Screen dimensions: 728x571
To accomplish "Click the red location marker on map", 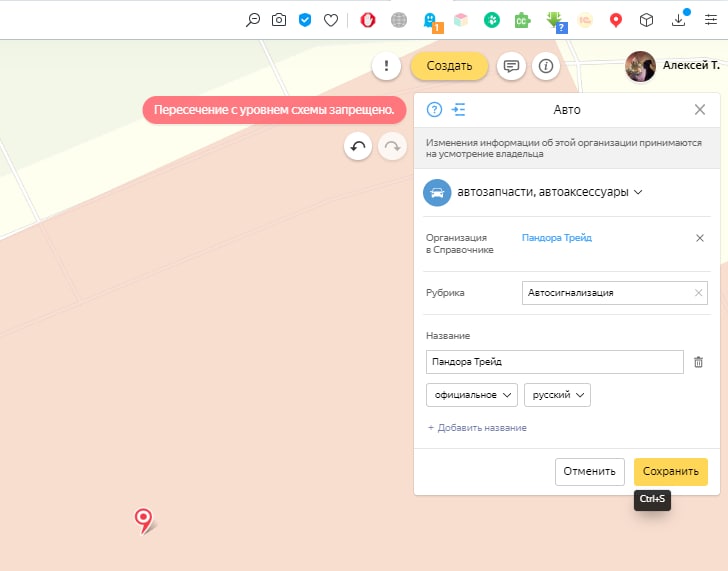I will 143,520.
